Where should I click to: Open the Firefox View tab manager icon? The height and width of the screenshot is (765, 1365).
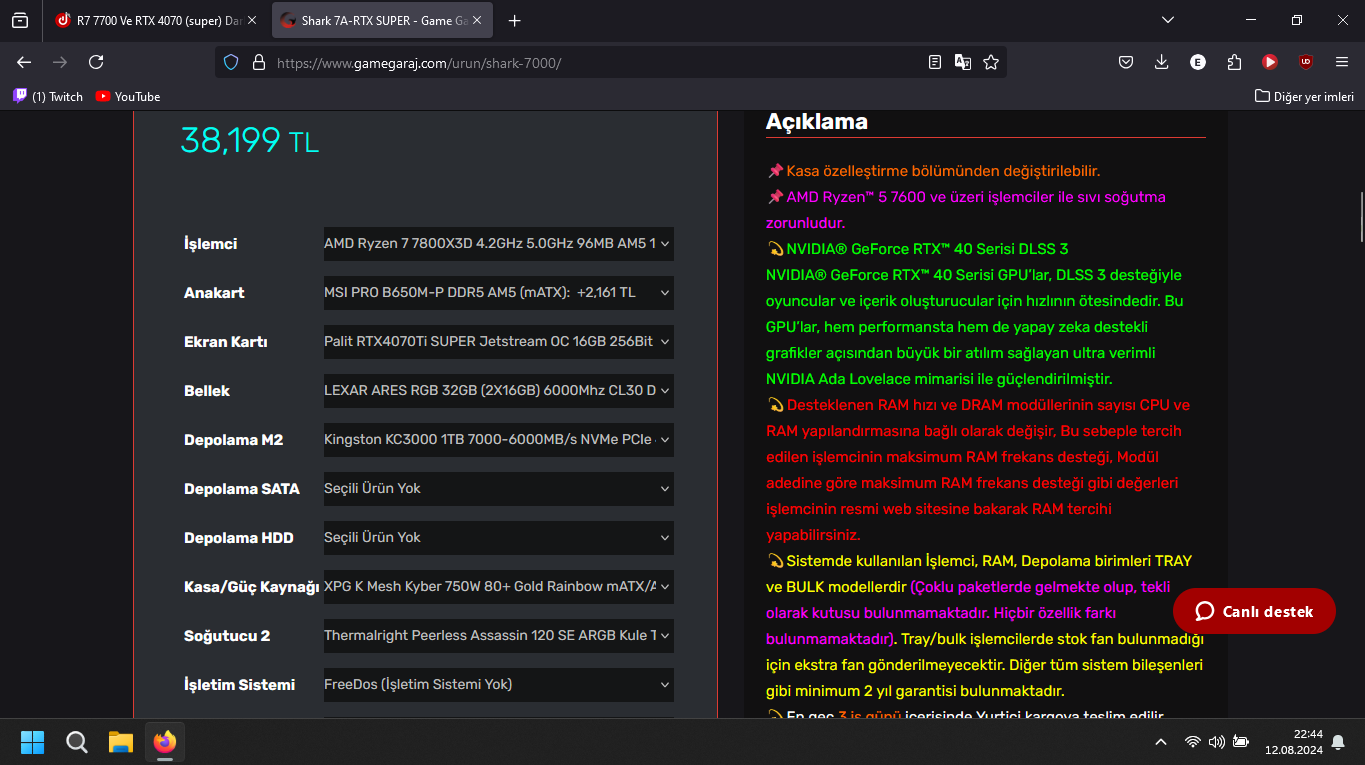click(x=20, y=20)
